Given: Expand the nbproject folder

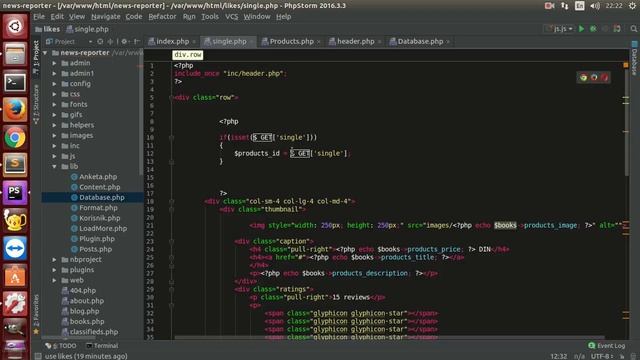Looking at the screenshot, I should coord(54,260).
